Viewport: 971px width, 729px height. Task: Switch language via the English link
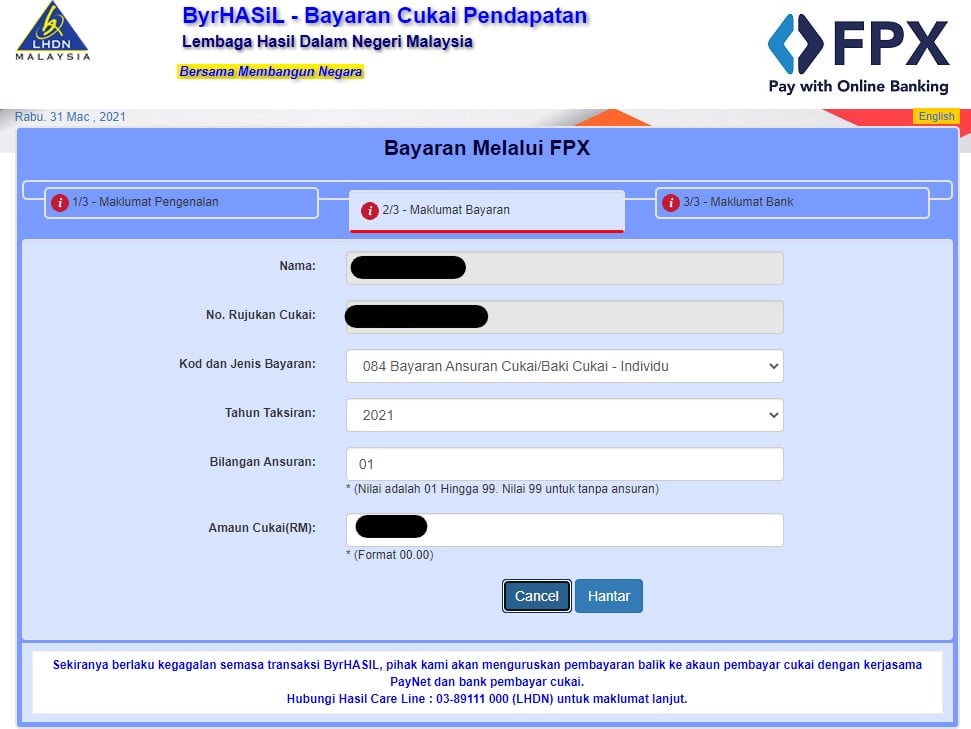click(936, 116)
